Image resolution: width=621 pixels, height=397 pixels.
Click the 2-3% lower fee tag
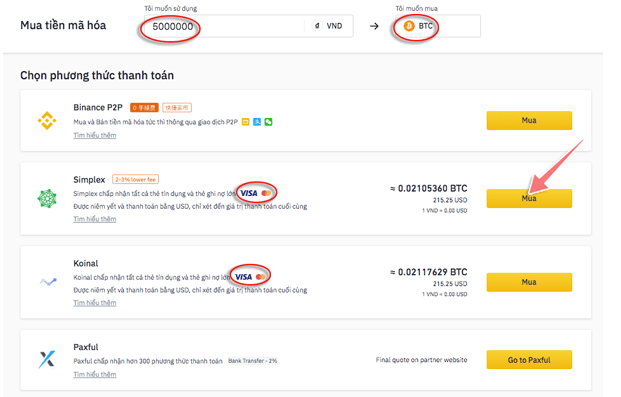[x=135, y=179]
